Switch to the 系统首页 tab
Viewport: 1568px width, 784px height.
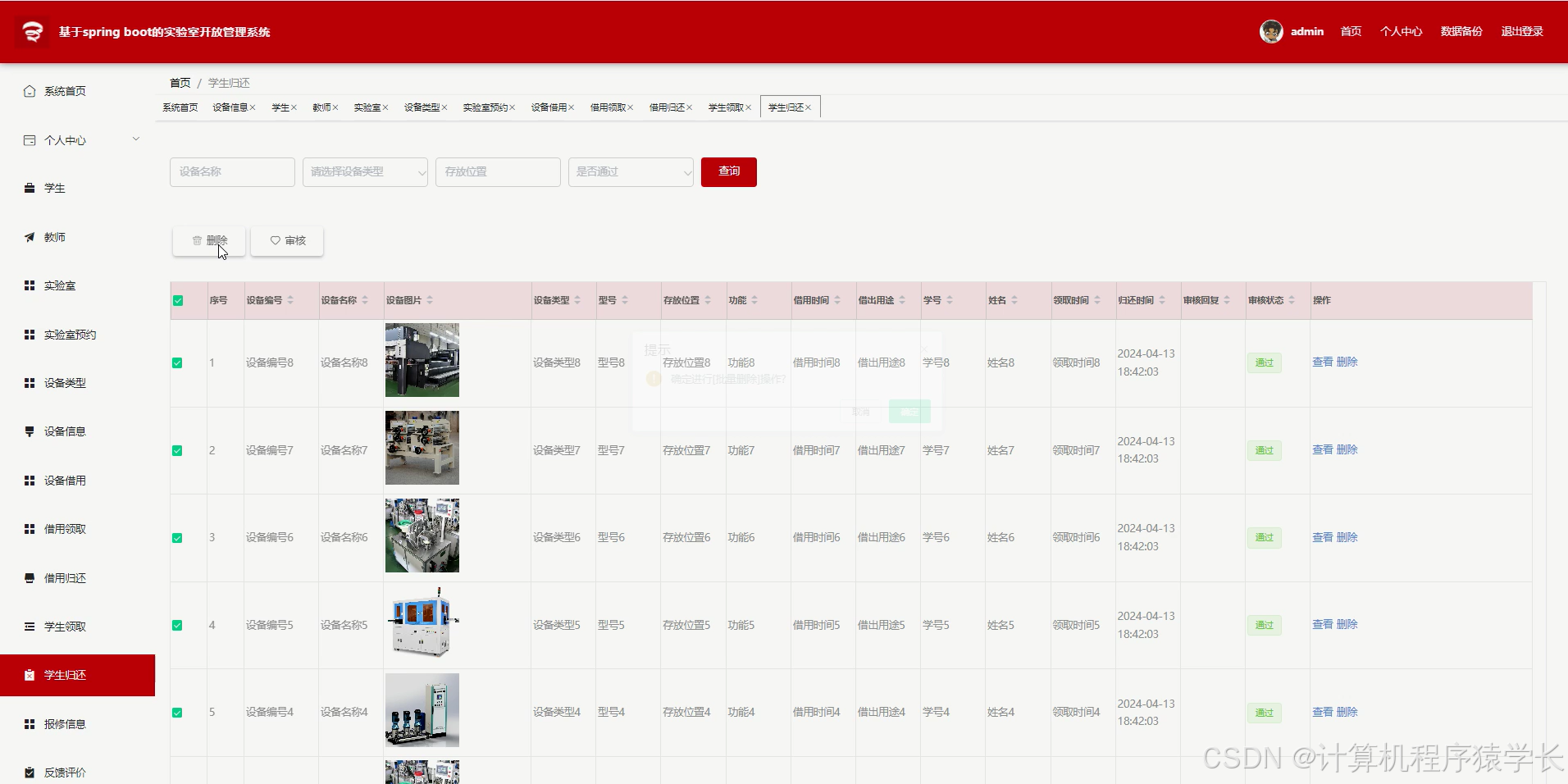point(180,107)
